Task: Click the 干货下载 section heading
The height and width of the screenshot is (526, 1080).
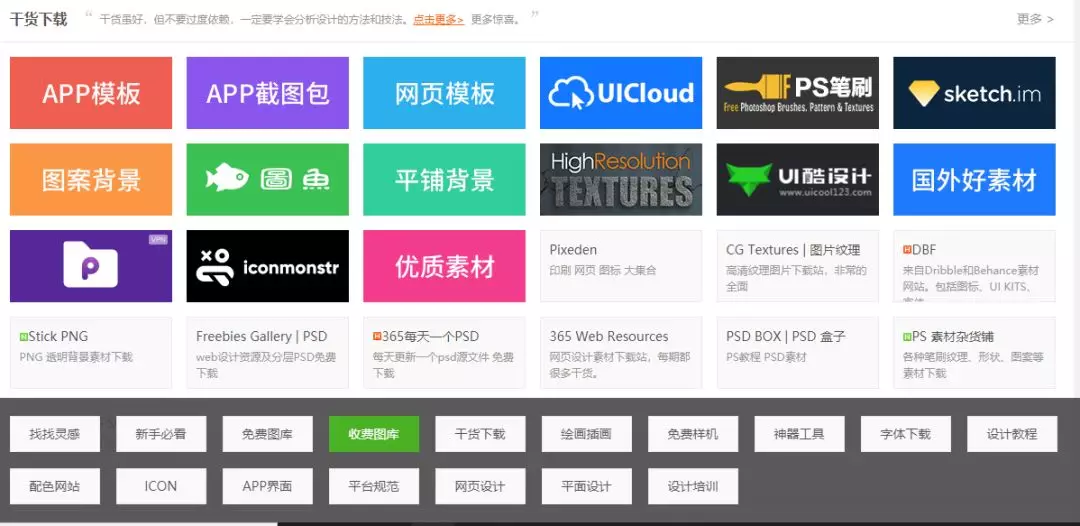Action: (39, 19)
